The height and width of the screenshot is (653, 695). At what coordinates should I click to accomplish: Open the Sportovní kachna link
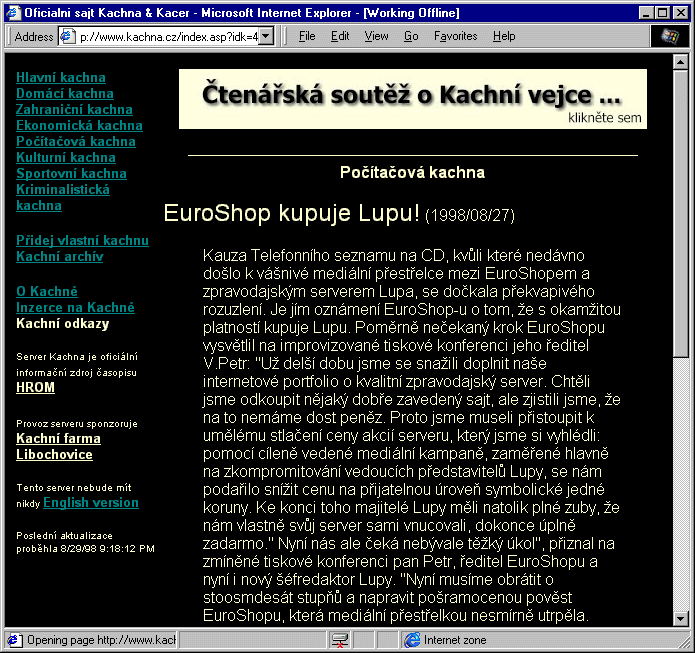(71, 173)
